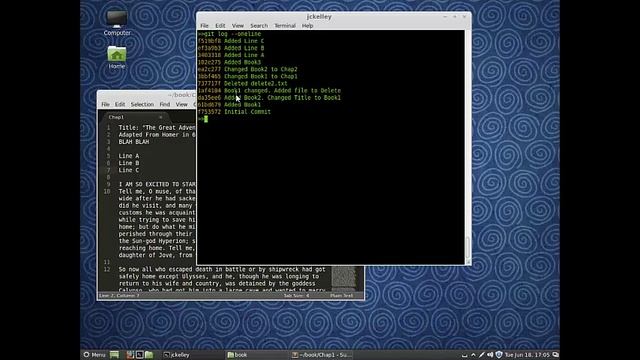Click the terminal window title 'jckelley'
Image resolution: width=640 pixels, height=360 pixels.
click(x=319, y=17)
